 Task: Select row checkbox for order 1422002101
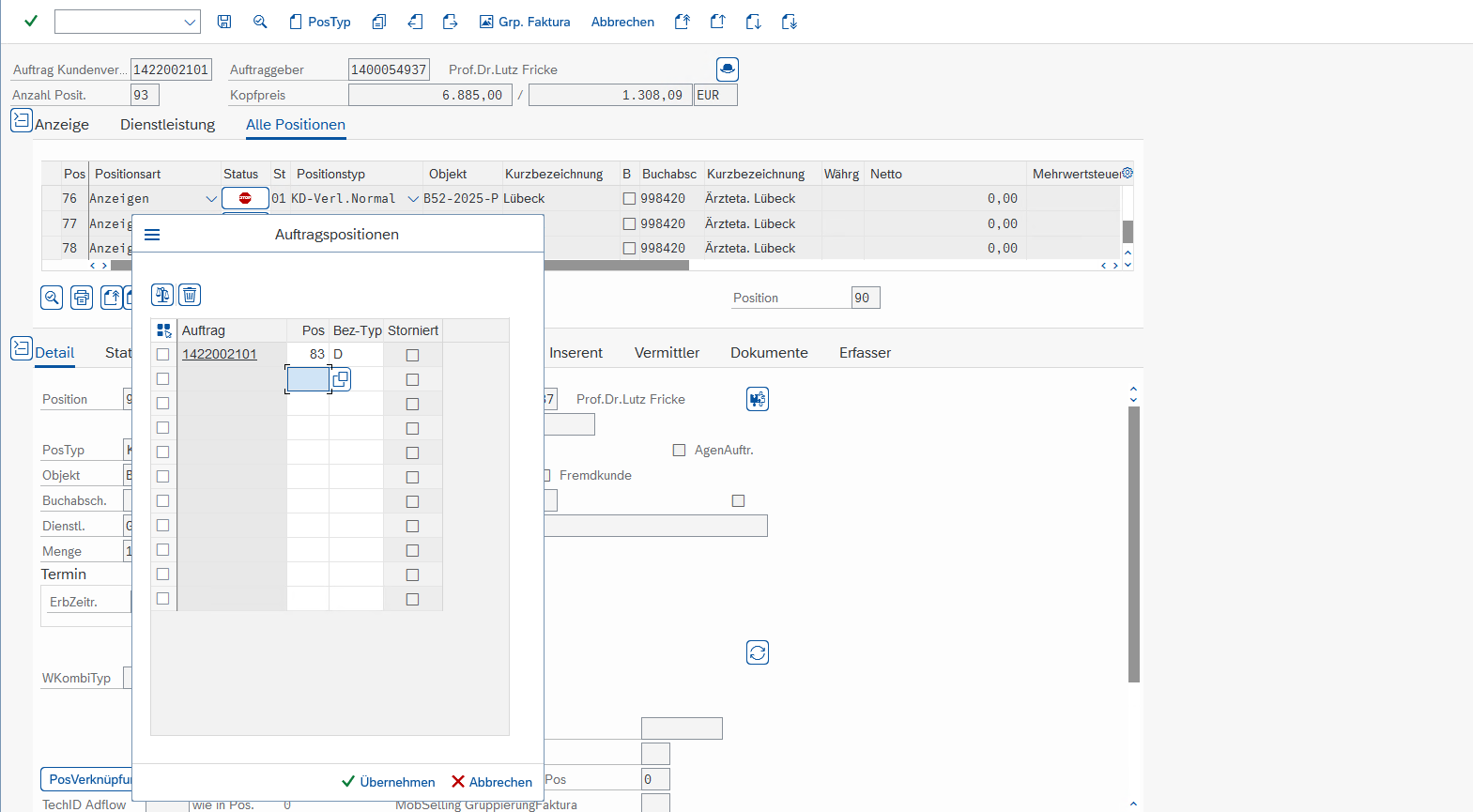click(x=162, y=355)
